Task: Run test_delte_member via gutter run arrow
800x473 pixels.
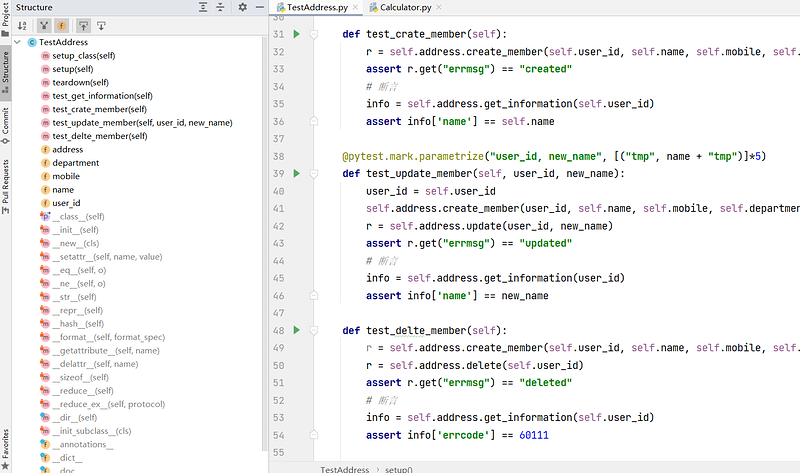Action: 296,330
